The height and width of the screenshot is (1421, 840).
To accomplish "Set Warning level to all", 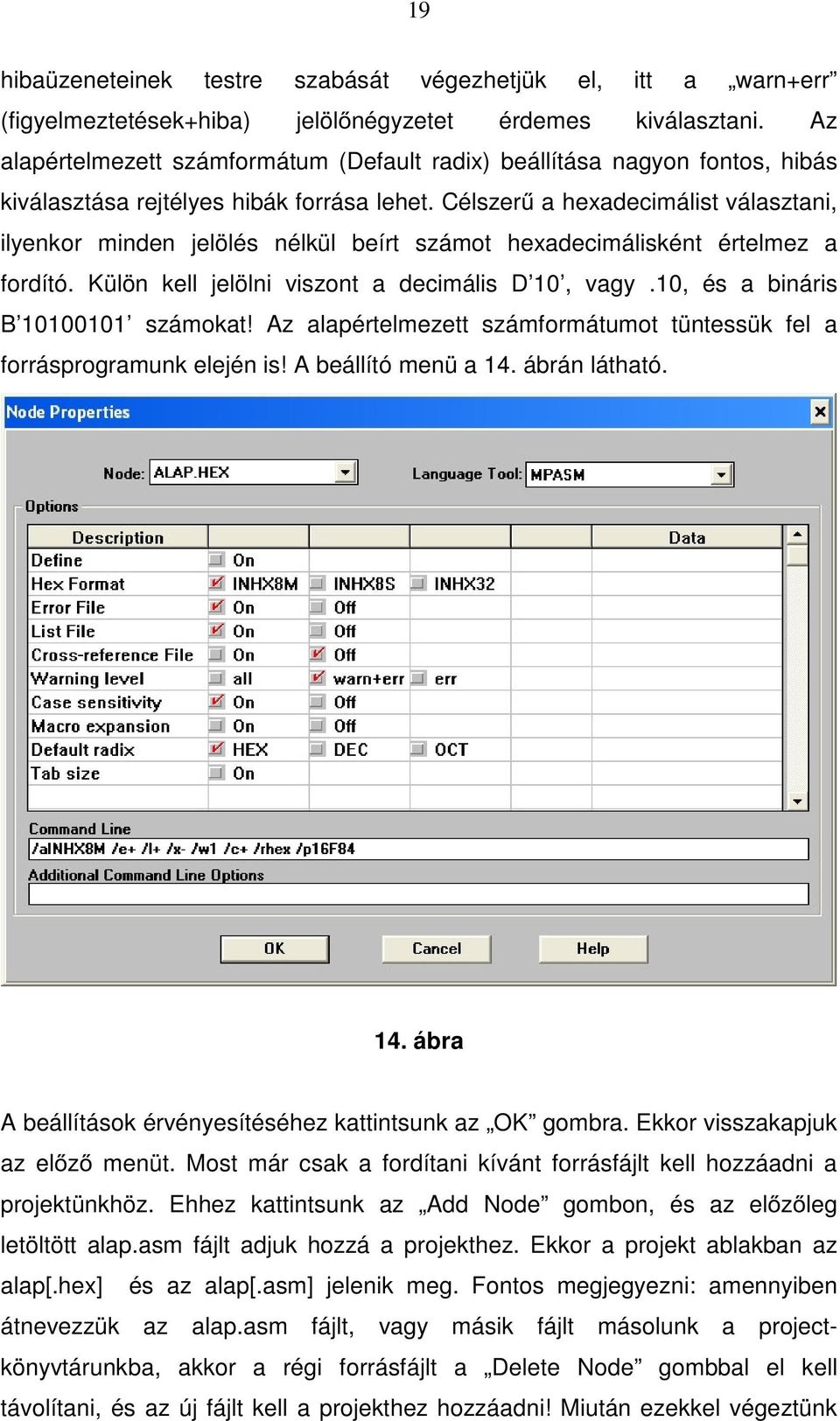I will point(216,678).
